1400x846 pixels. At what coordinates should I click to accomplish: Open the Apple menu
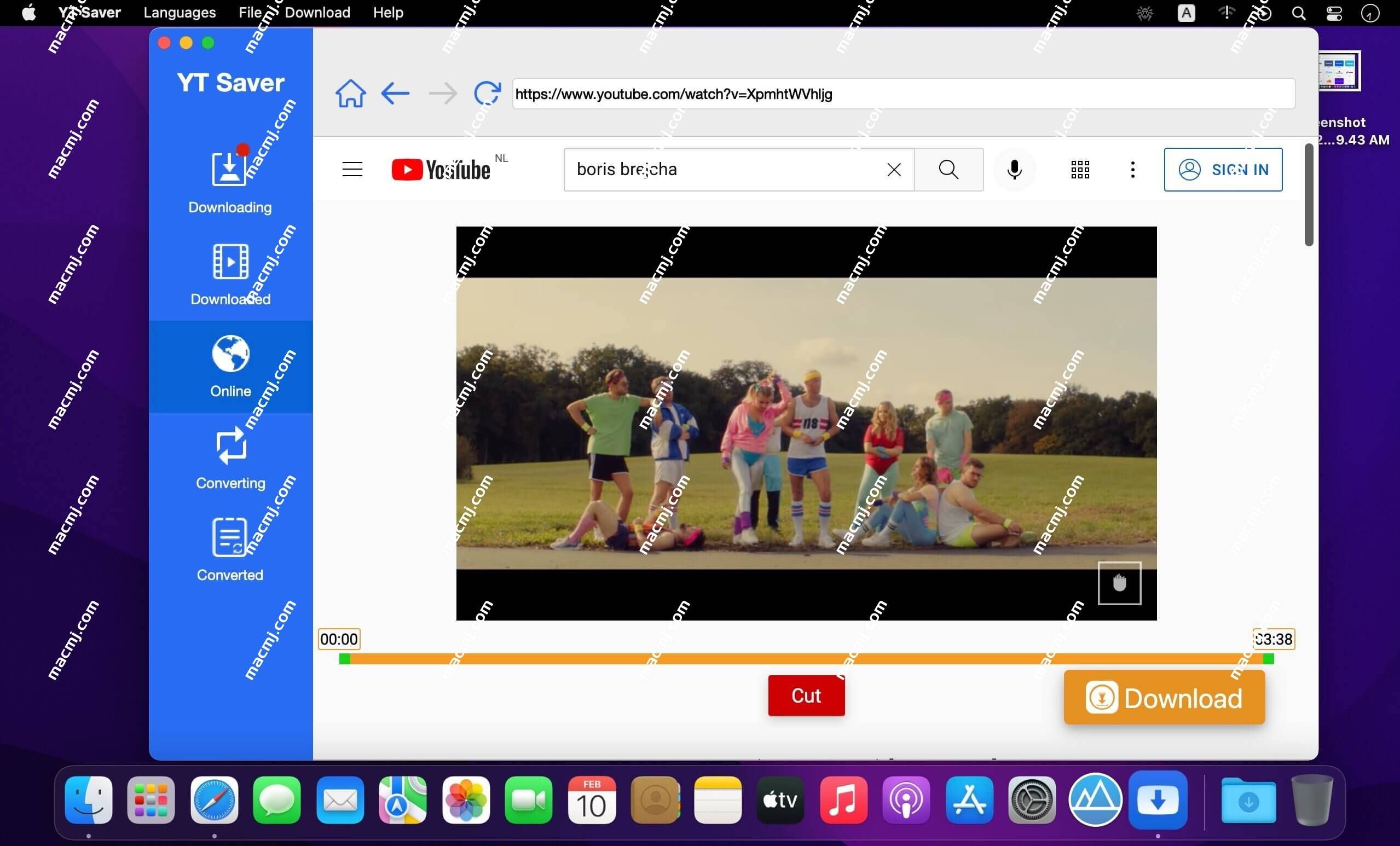[29, 13]
